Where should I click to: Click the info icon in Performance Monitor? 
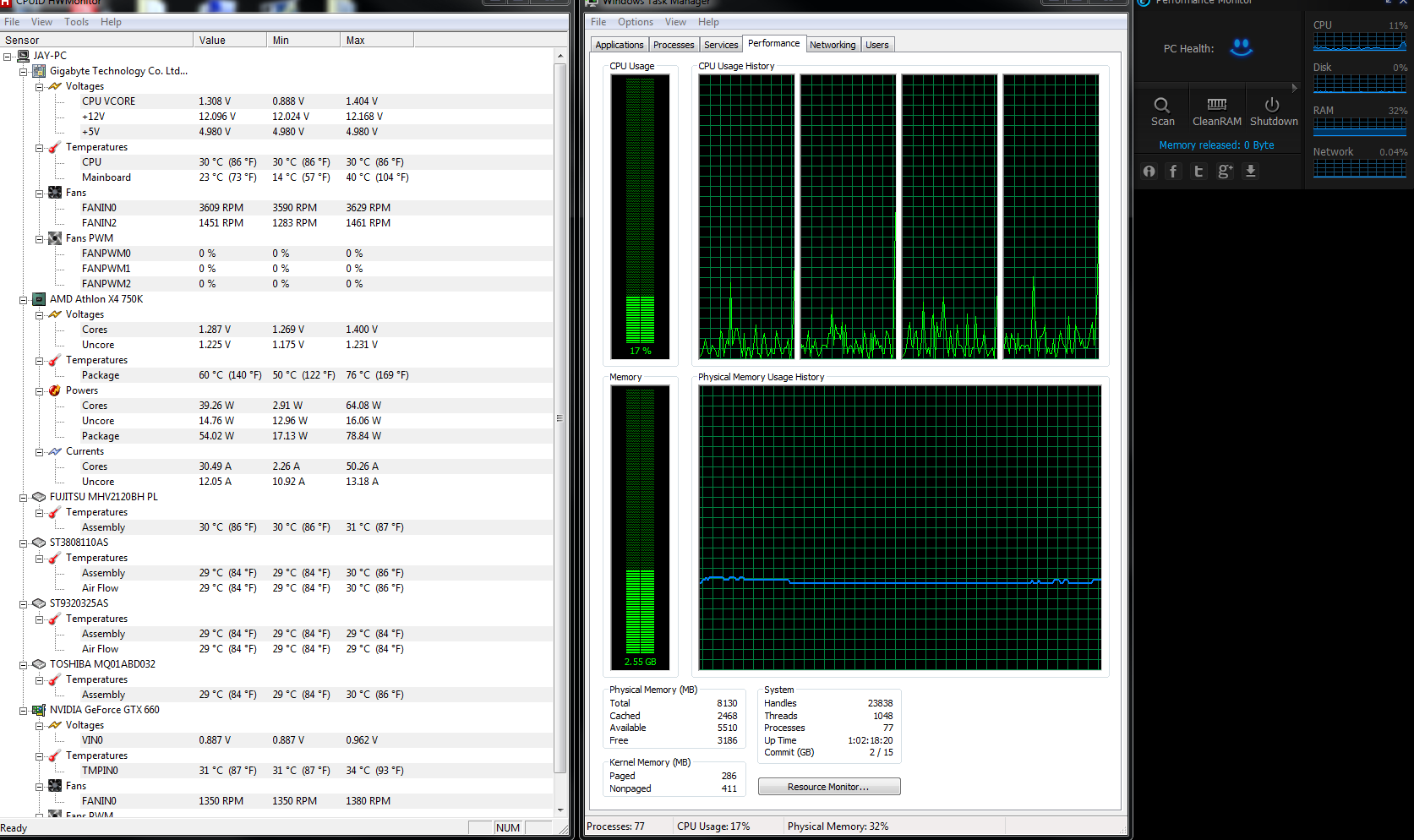click(x=1149, y=172)
